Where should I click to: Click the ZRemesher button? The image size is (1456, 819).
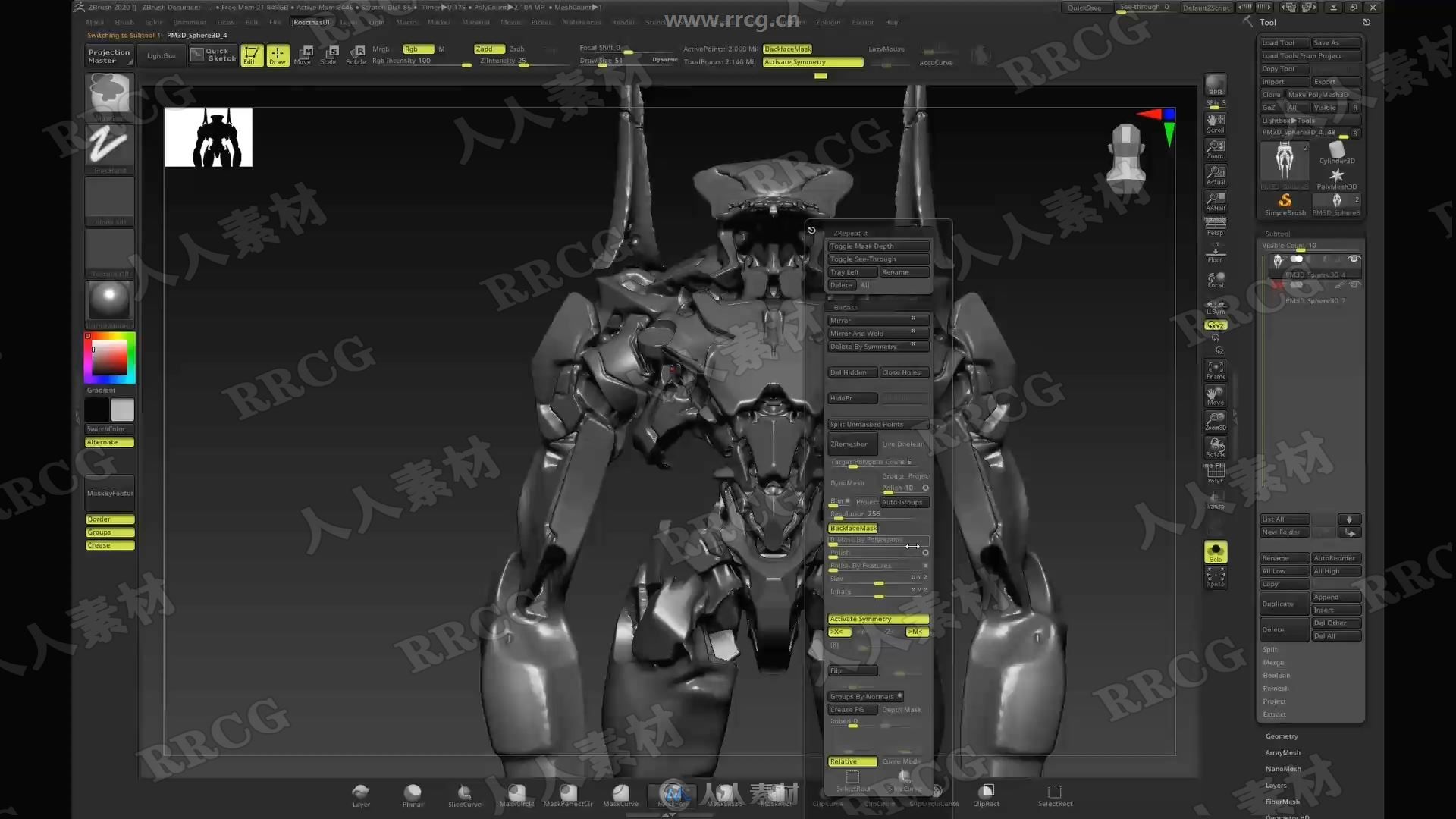(x=852, y=444)
